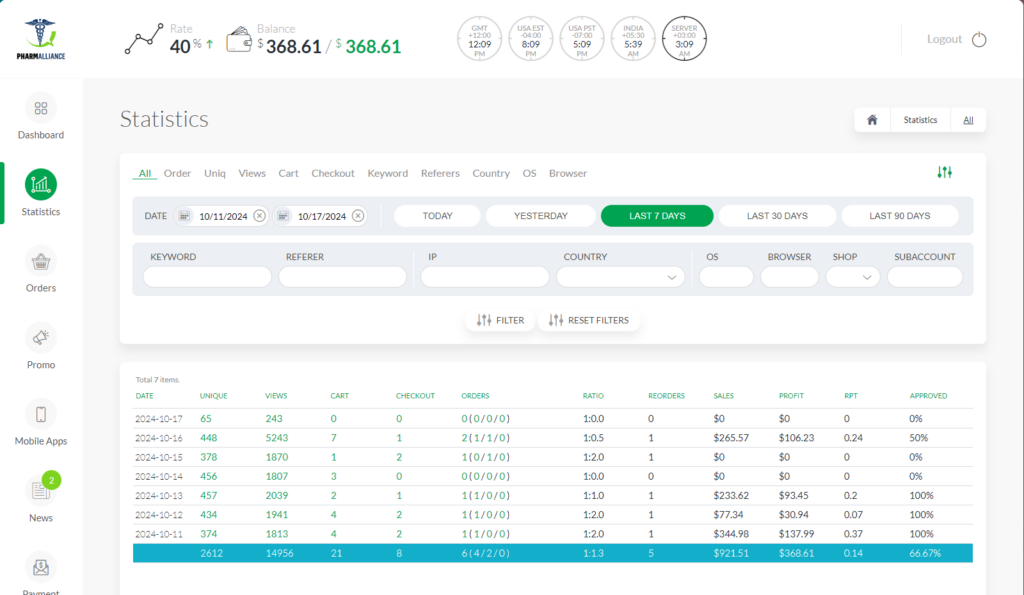Click the Logout link text
The height and width of the screenshot is (595, 1024).
pyautogui.click(x=944, y=39)
